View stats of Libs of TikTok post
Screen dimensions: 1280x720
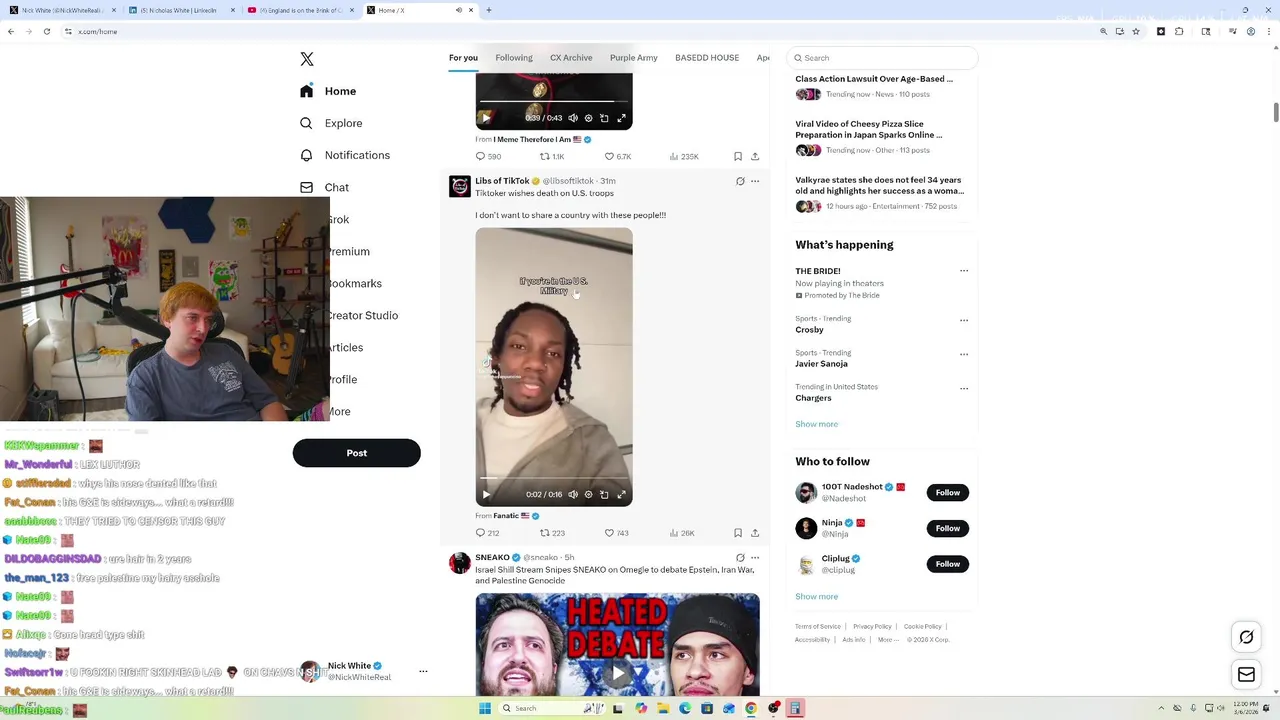click(x=681, y=533)
